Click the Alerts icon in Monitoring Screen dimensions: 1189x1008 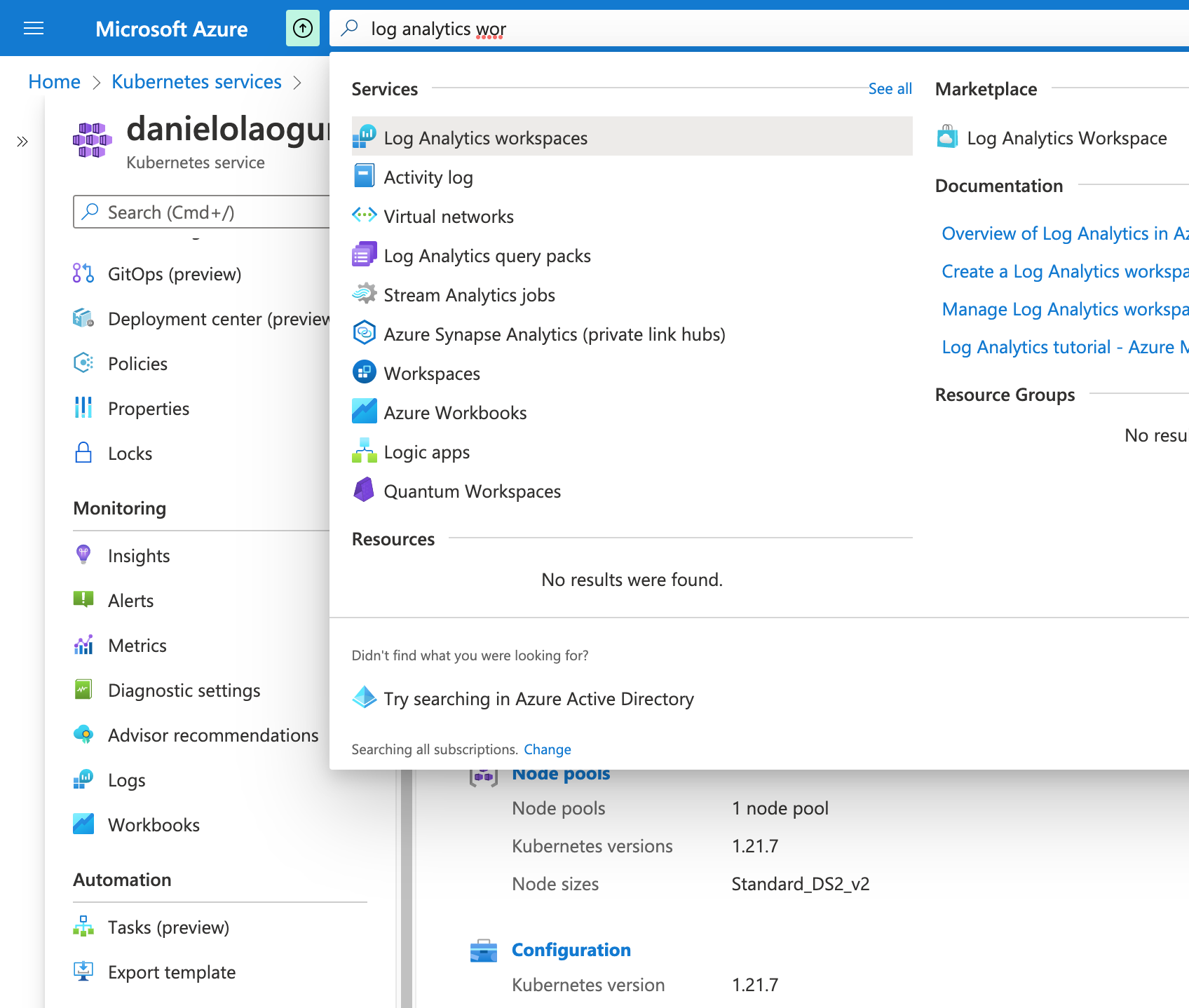(83, 600)
